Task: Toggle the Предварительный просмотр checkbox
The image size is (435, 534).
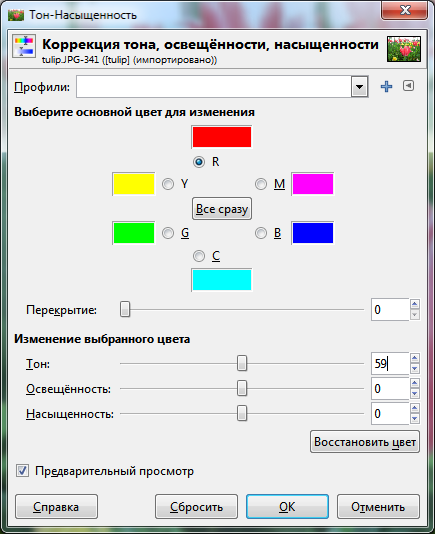Action: [x=22, y=471]
